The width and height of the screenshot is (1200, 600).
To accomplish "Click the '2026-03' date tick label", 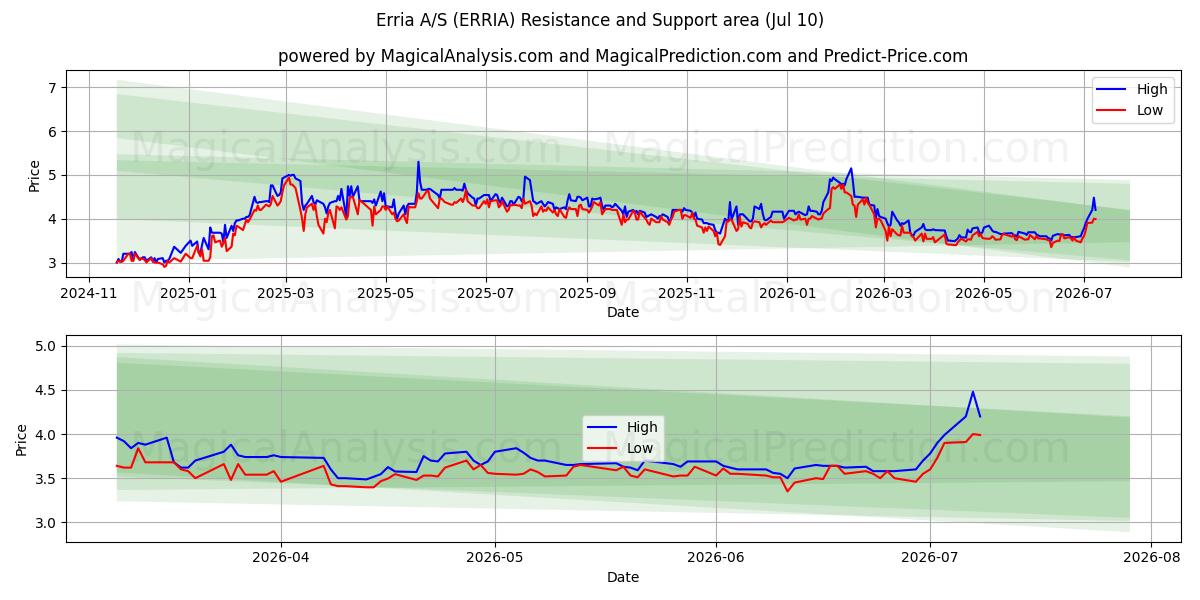I will click(x=884, y=294).
